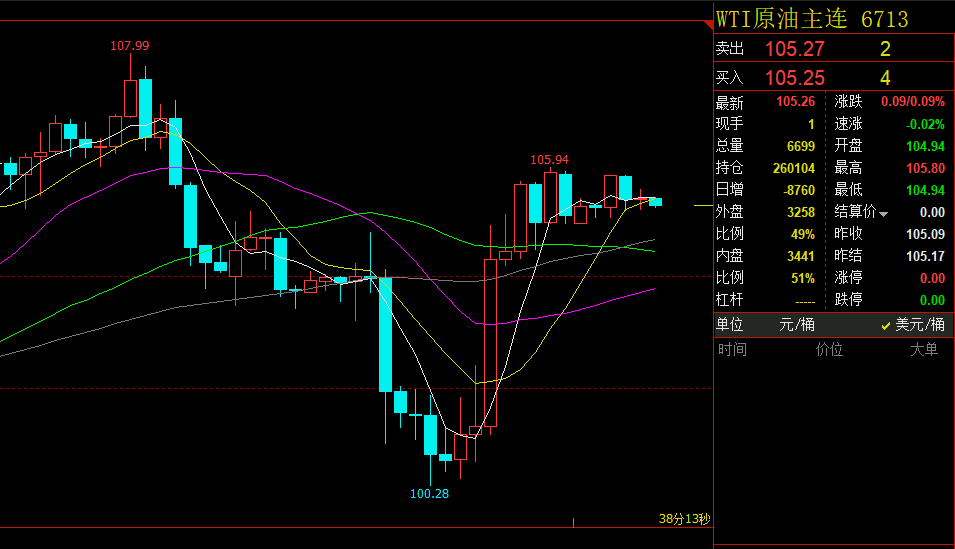The image size is (955, 549).
Task: Click the 单位 label
Action: (x=730, y=325)
